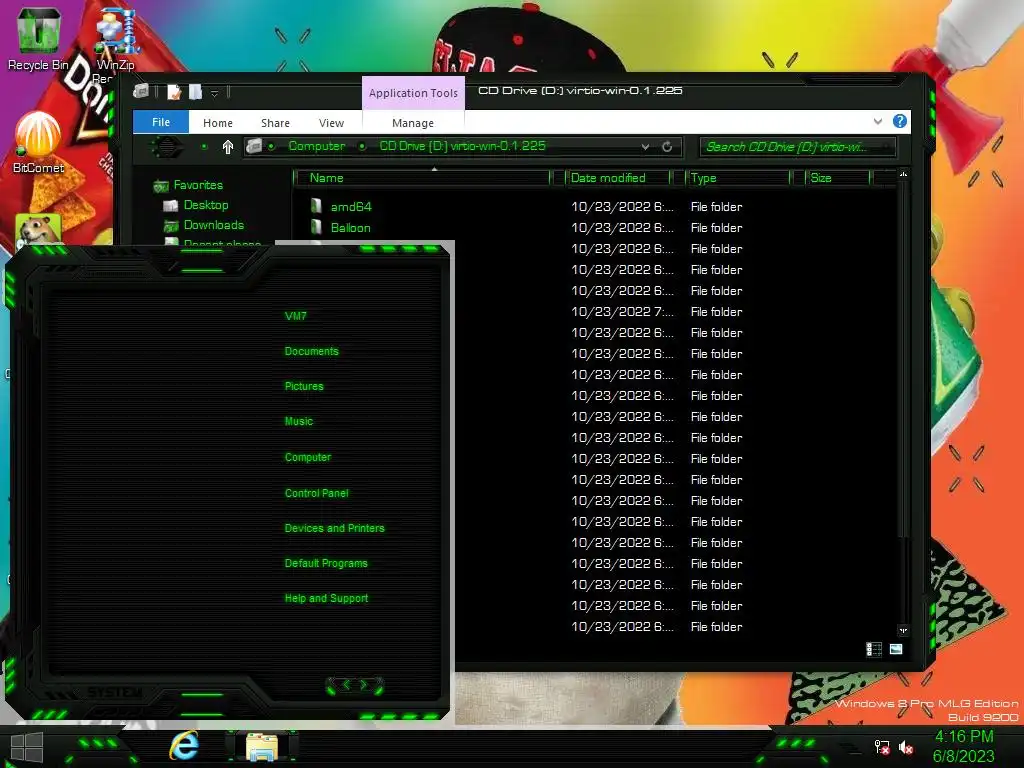This screenshot has width=1024, height=768.
Task: Click CD Drive (D:) breadcrumb segment
Action: pos(462,146)
